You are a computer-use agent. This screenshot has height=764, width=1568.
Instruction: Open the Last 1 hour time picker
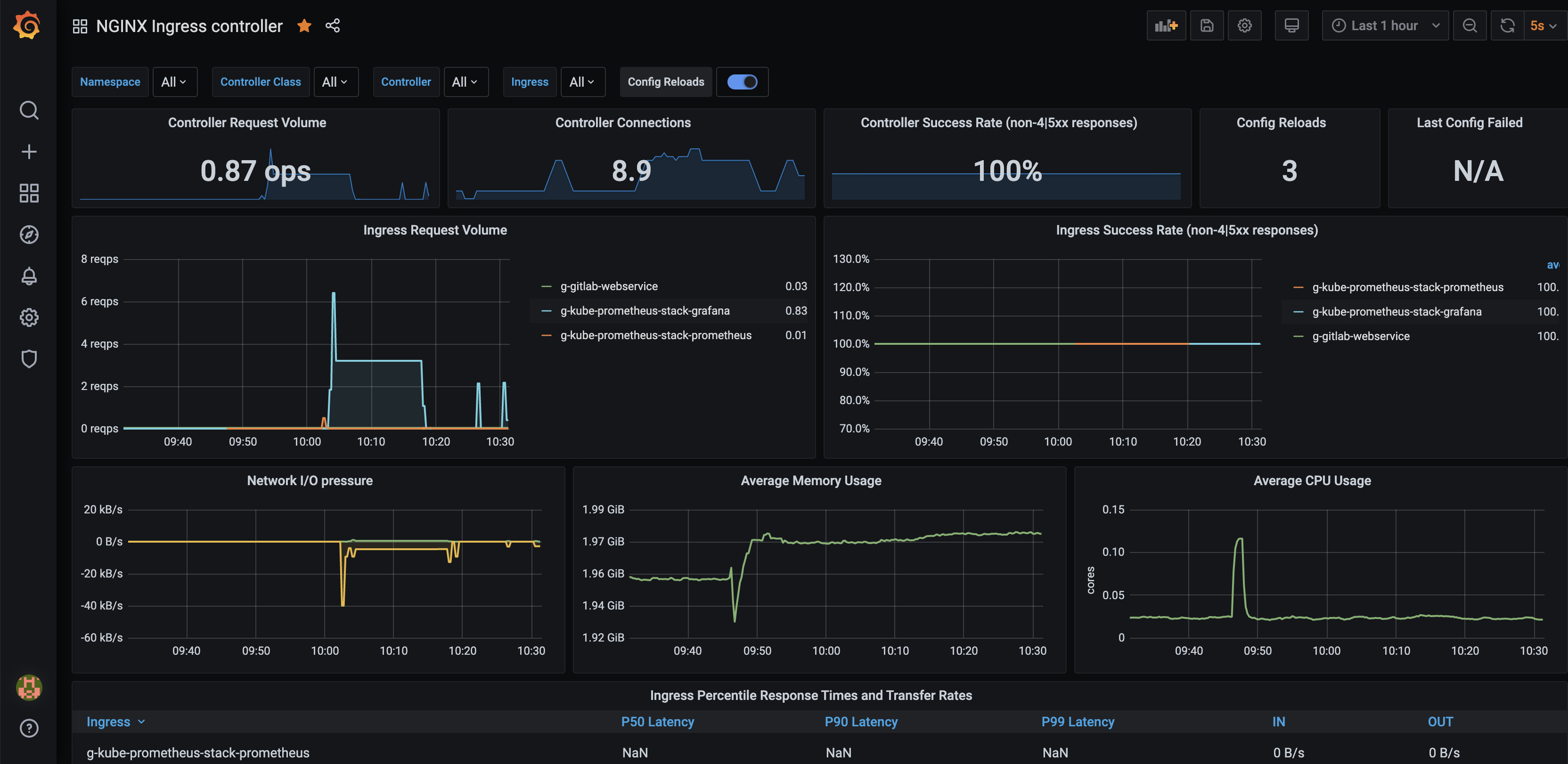coord(1385,25)
